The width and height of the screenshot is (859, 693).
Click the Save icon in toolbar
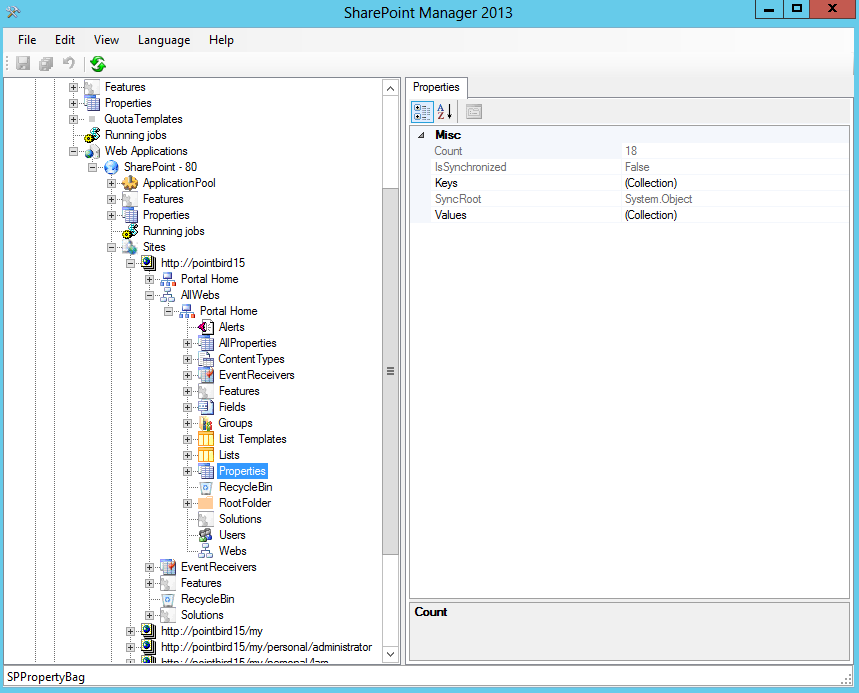pos(23,64)
